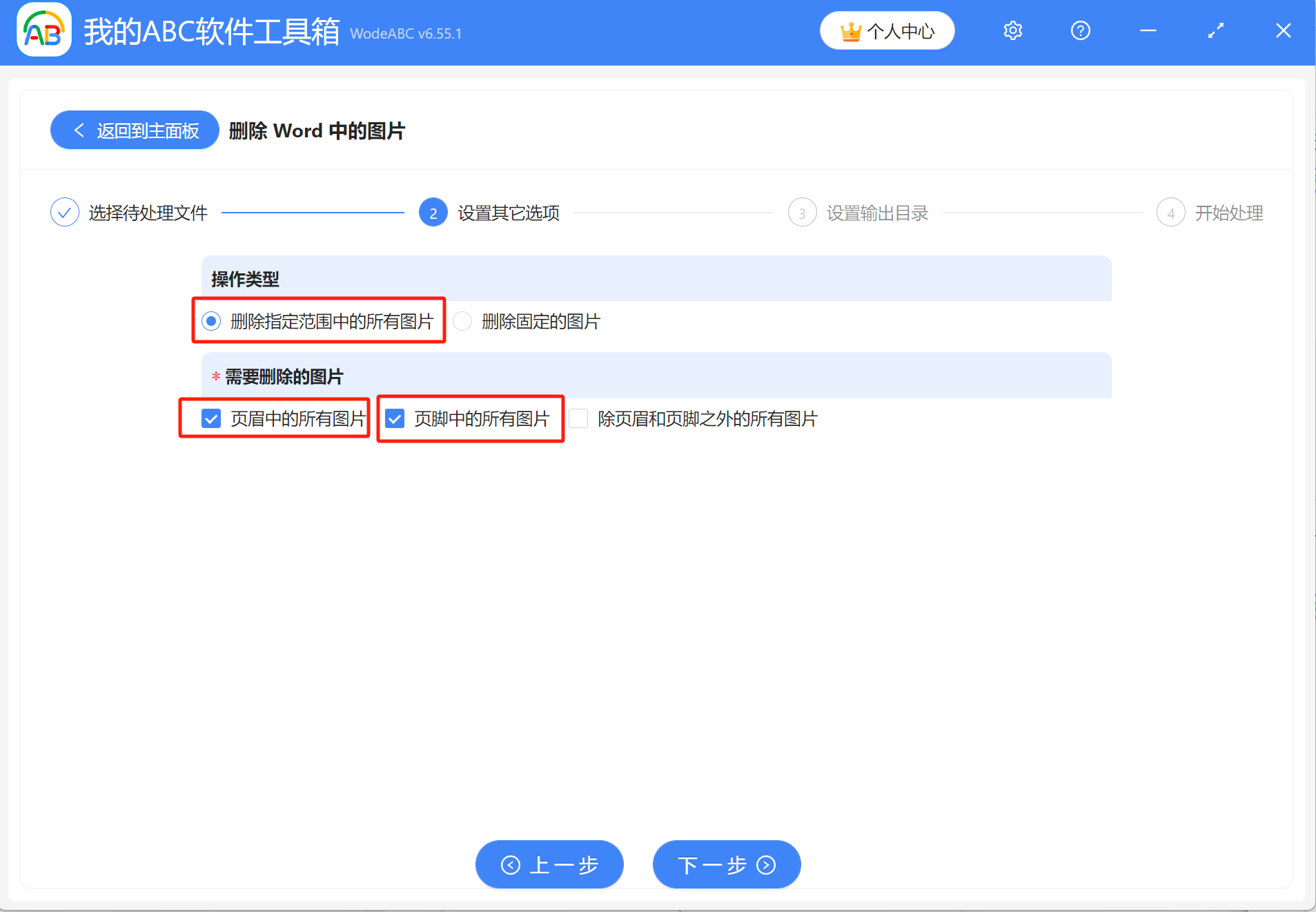1316x912 pixels.
Task: Select the 删除指定范围中的所有图片 radio option
Action: tap(210, 321)
